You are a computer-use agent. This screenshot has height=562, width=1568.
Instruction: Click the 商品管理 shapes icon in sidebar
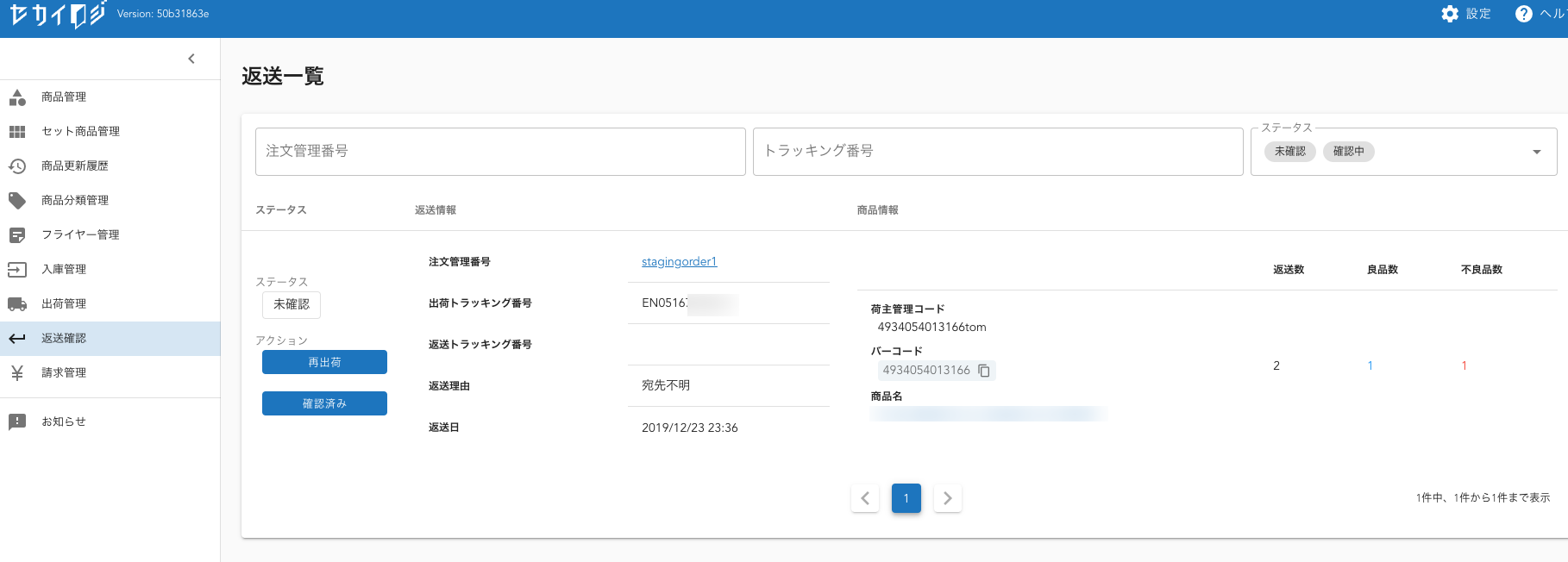coord(17,97)
